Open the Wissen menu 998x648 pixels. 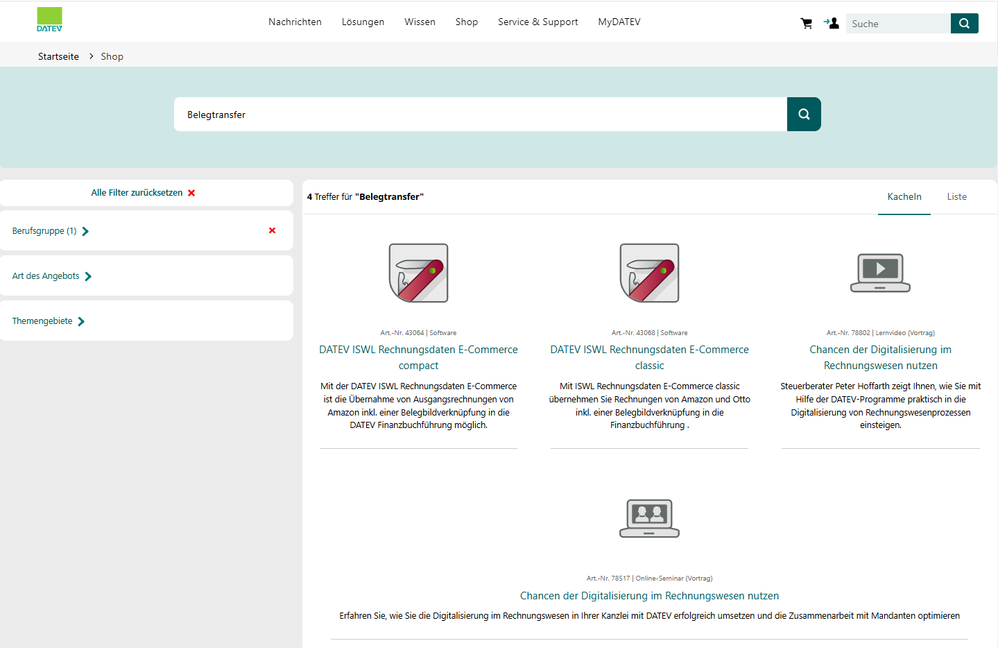point(420,22)
